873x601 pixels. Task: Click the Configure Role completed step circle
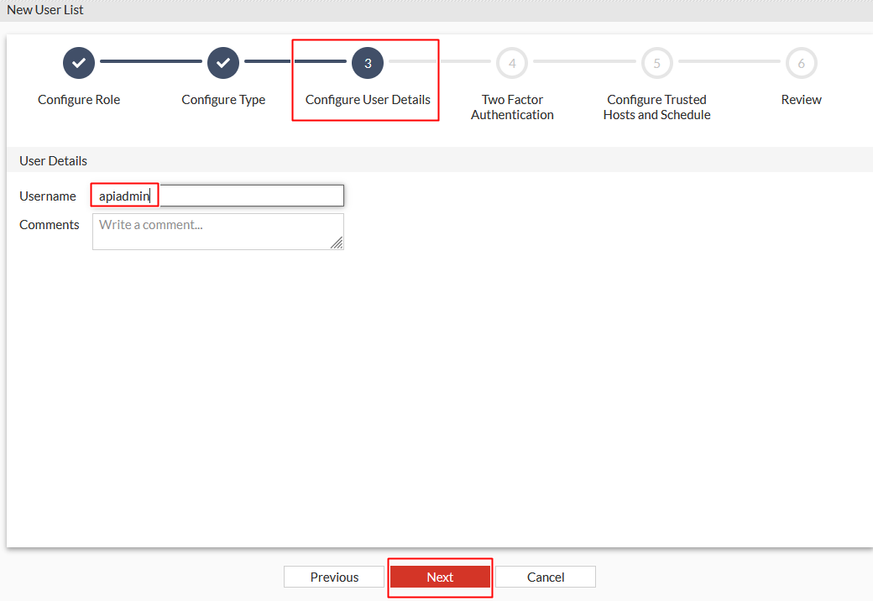tap(79, 63)
